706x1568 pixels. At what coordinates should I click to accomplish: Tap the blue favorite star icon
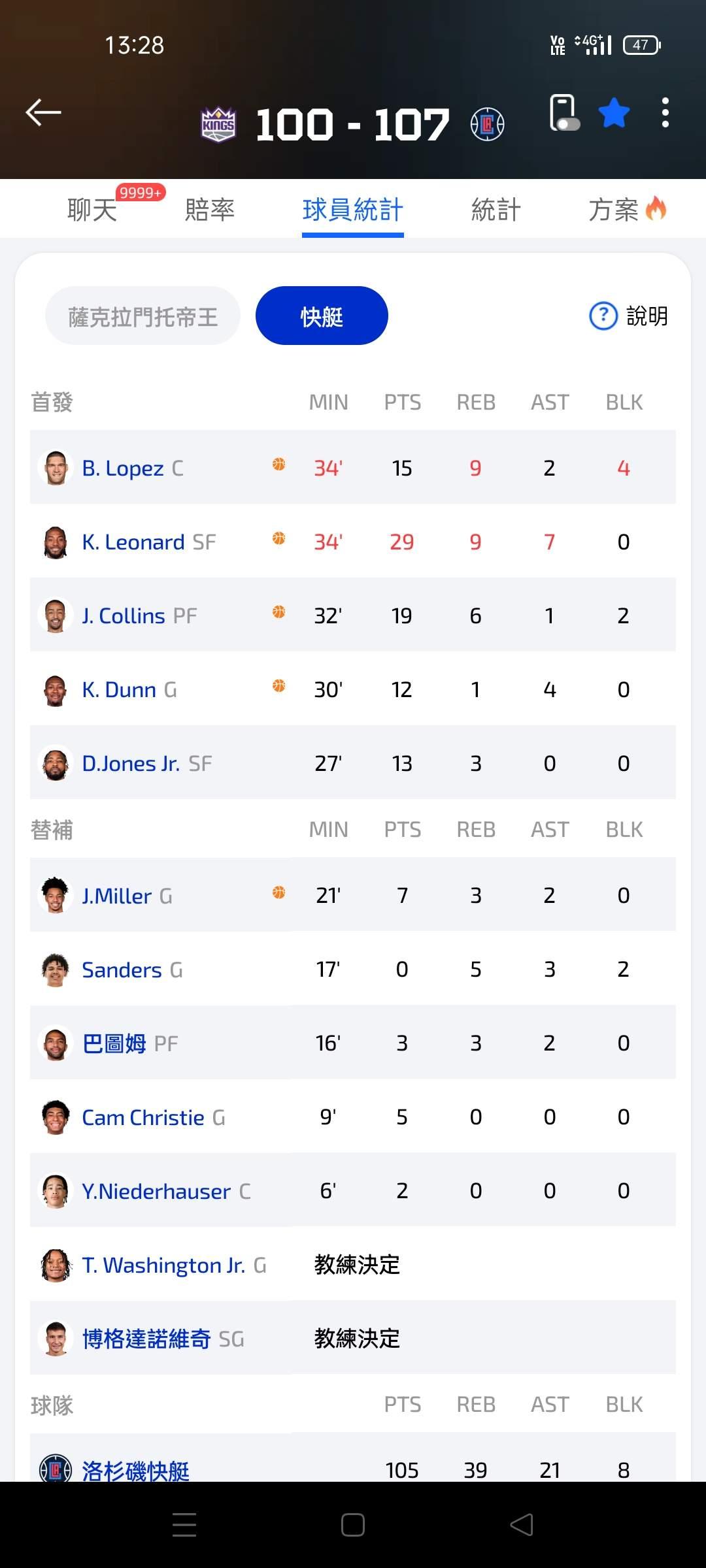pos(614,113)
